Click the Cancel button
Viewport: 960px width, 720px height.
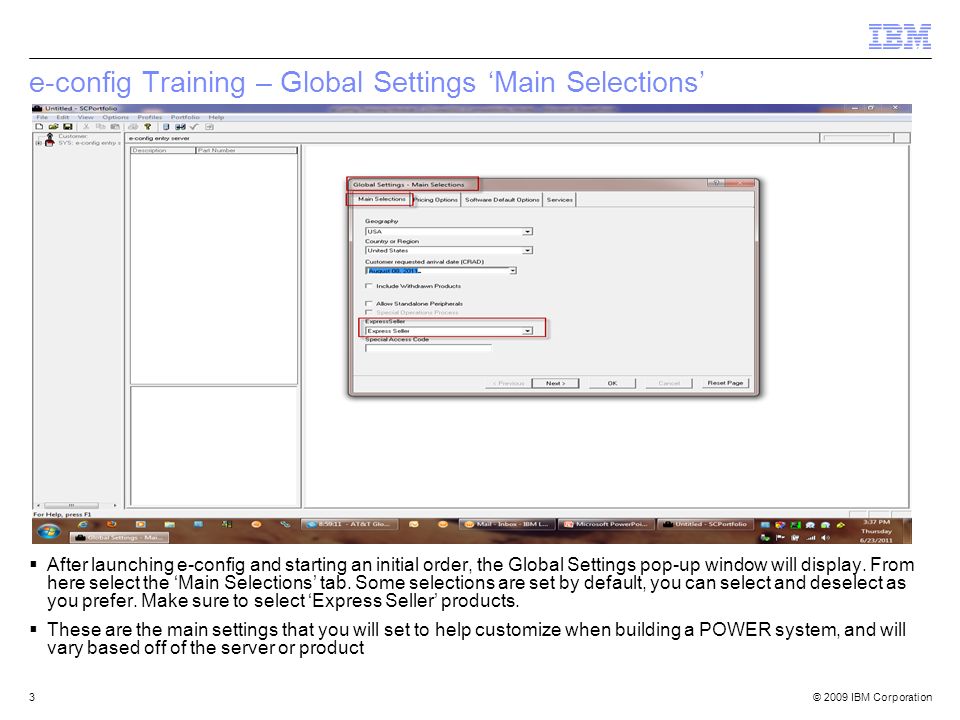click(669, 383)
